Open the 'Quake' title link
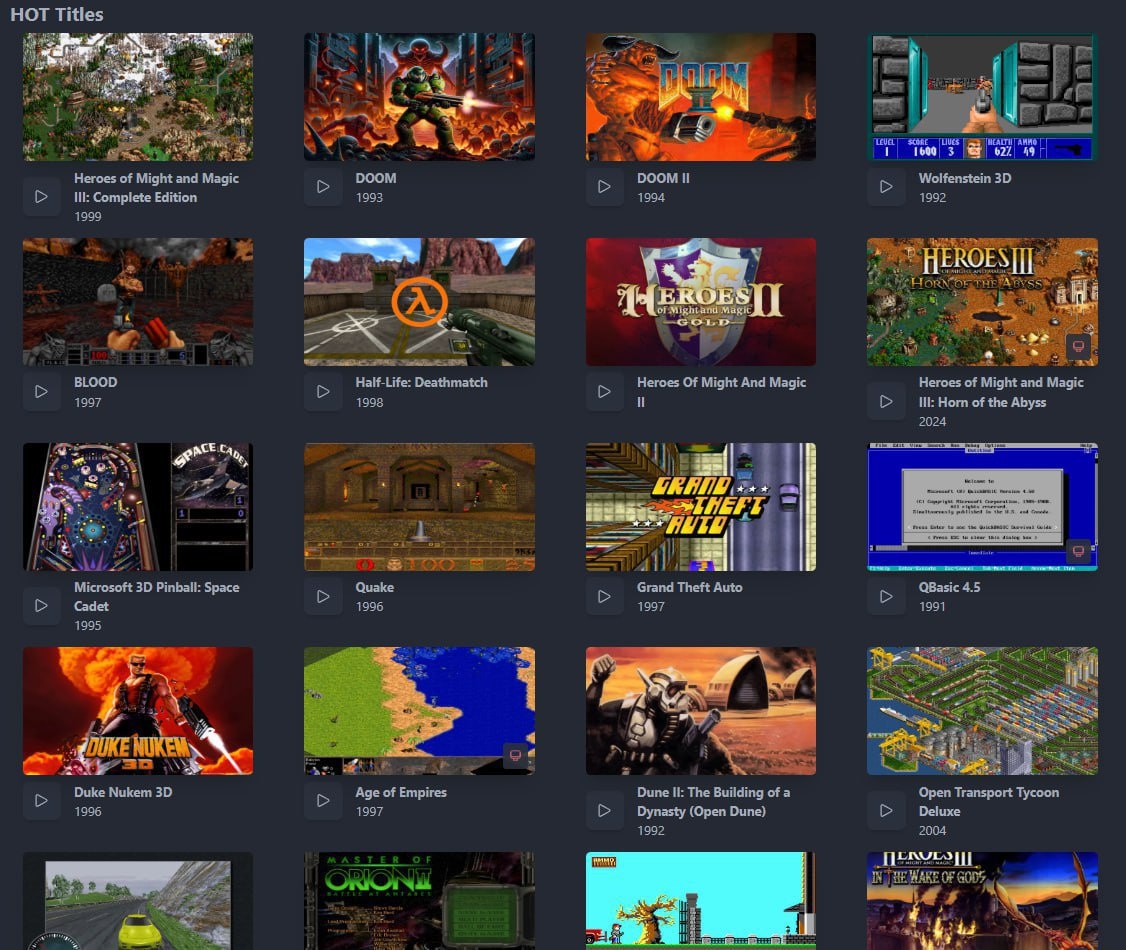Viewport: 1126px width, 950px height. [374, 587]
